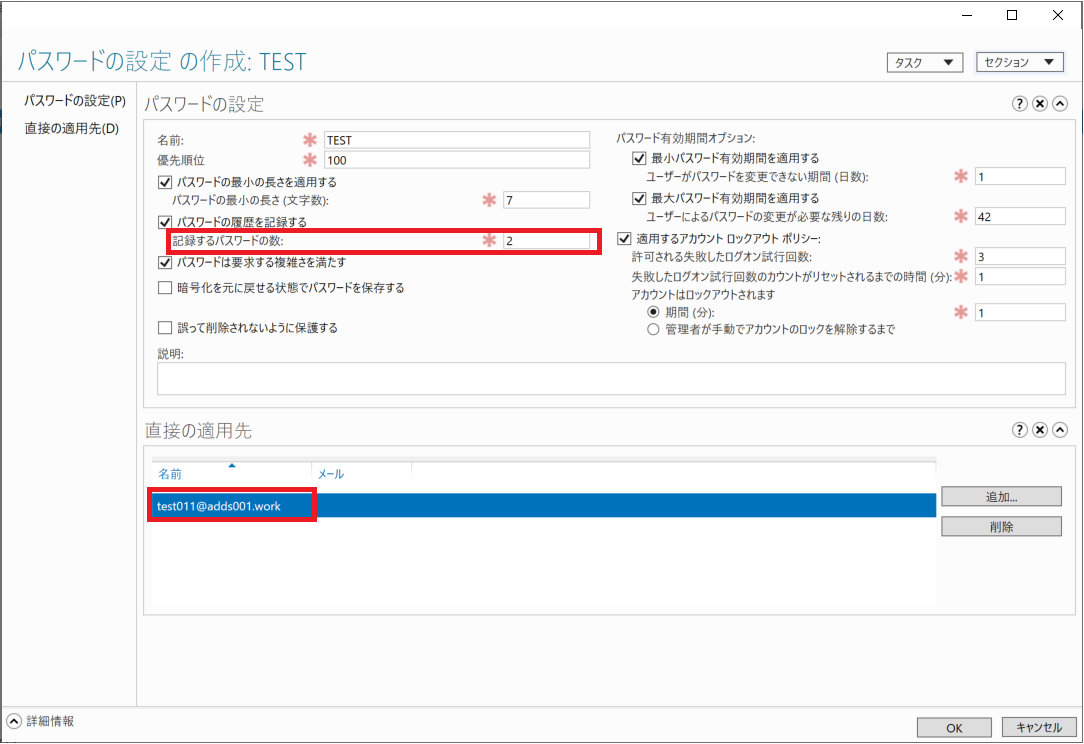
Task: Click the キャンセル button
Action: click(1039, 727)
